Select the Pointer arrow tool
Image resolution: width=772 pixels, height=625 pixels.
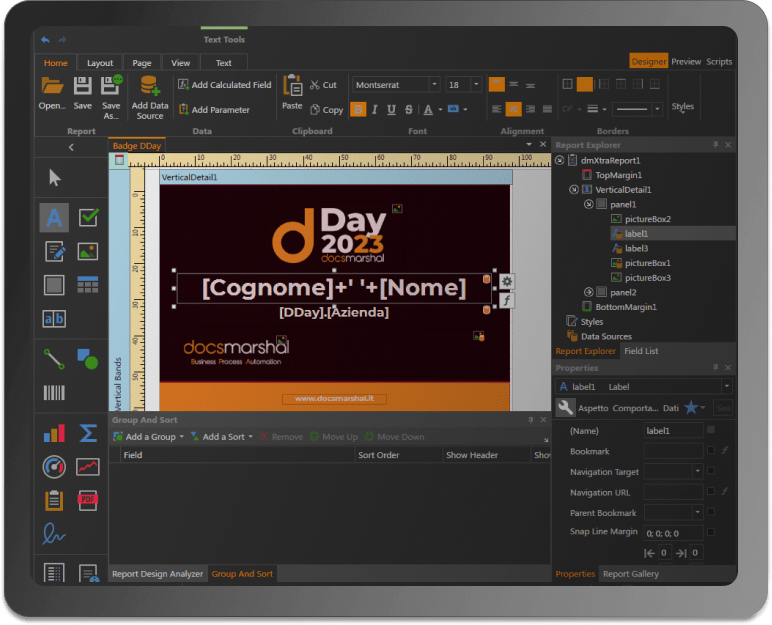tap(54, 178)
